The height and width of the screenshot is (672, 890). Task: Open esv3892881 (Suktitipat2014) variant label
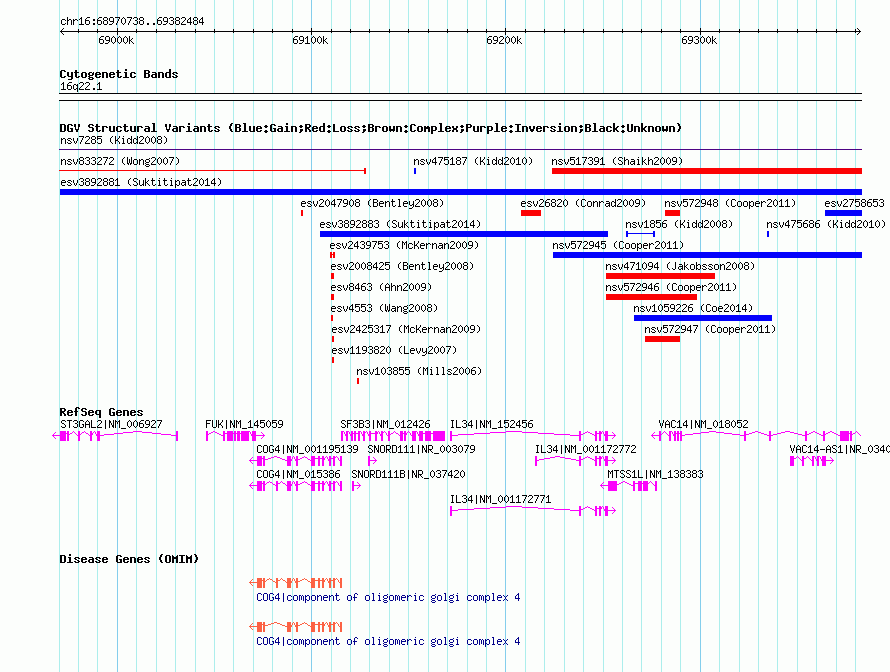[x=141, y=182]
